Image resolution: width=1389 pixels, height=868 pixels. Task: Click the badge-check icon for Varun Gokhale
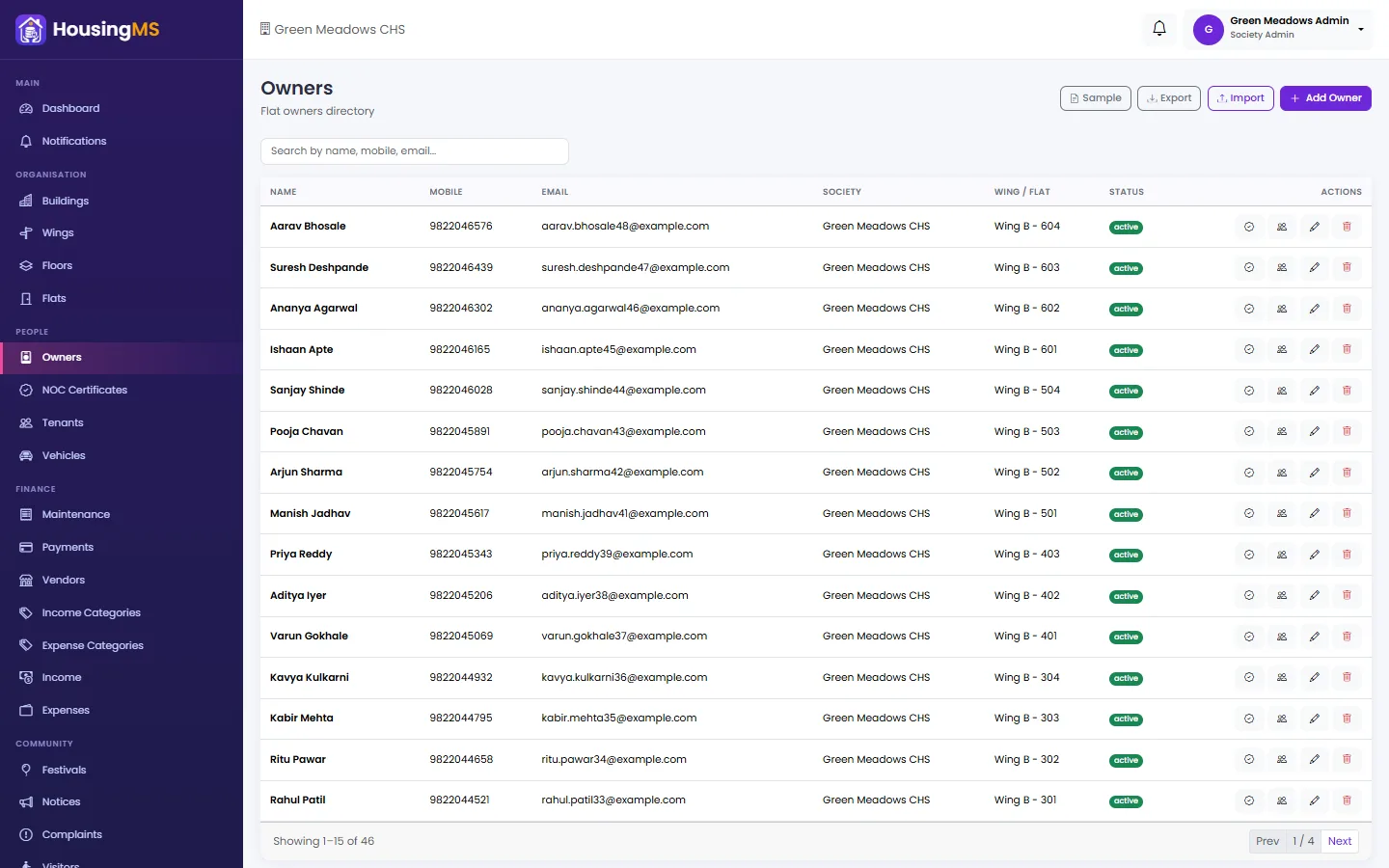click(1249, 637)
